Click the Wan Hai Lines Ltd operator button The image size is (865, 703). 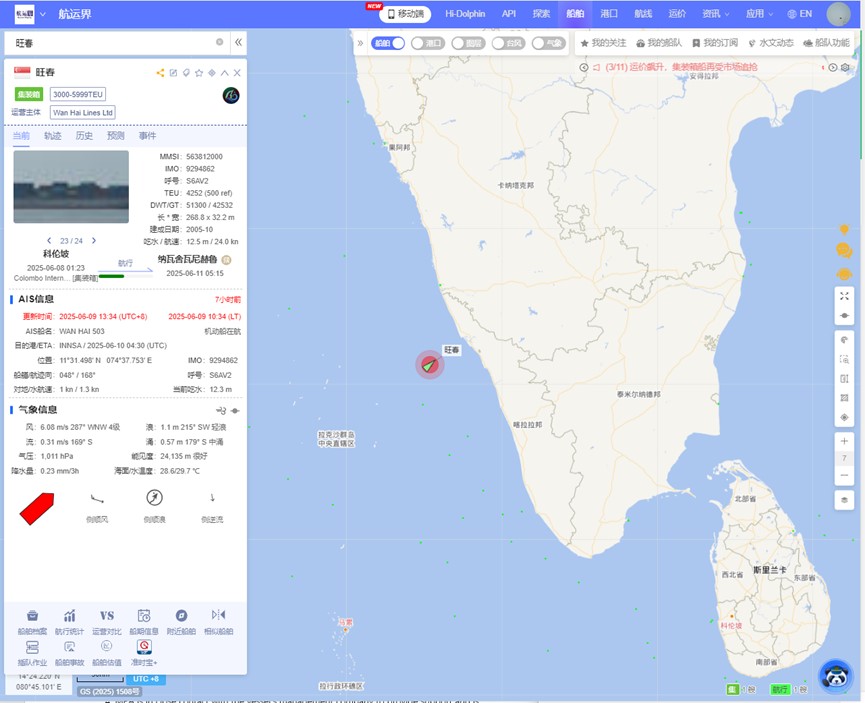pyautogui.click(x=83, y=113)
